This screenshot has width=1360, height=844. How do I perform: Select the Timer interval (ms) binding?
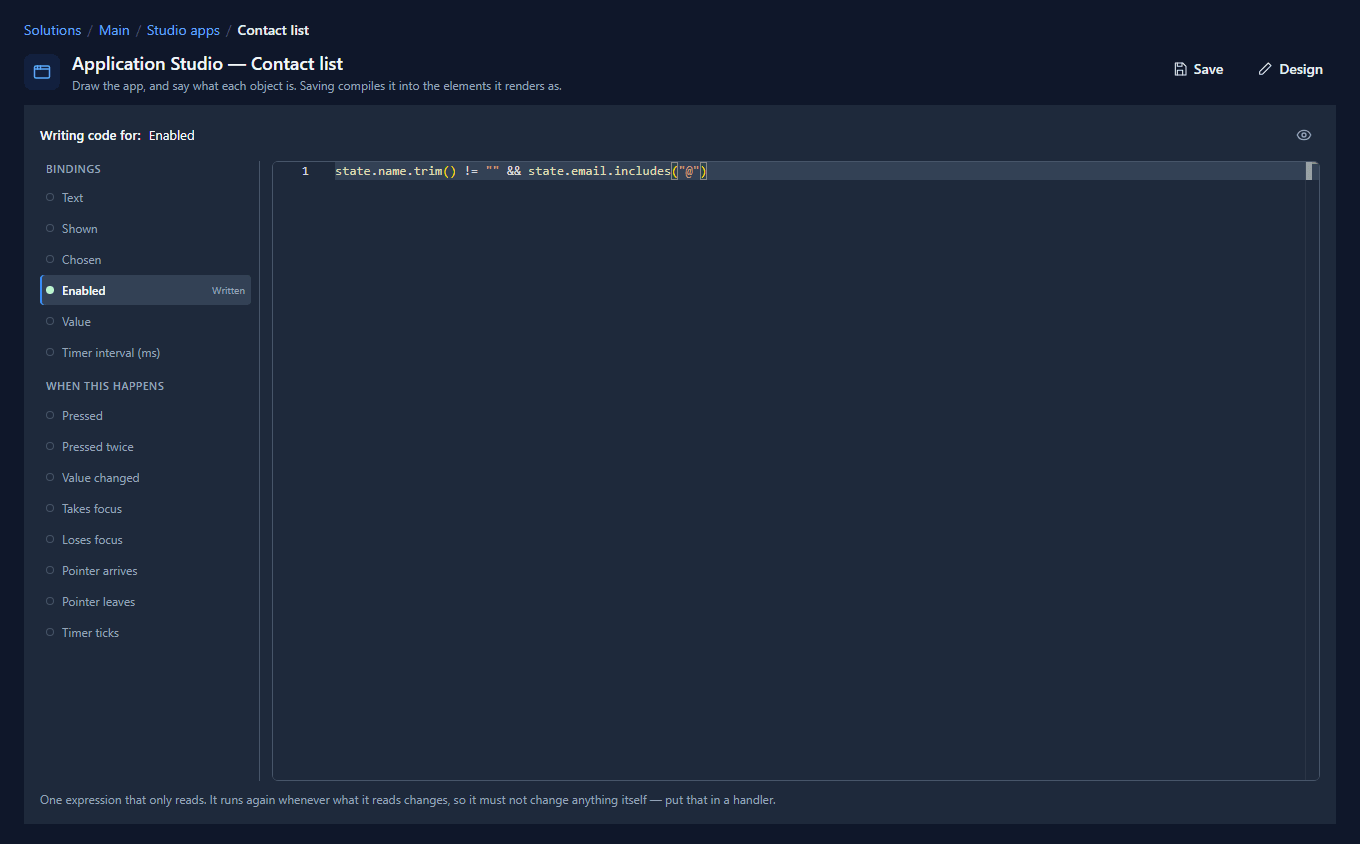click(x=145, y=353)
